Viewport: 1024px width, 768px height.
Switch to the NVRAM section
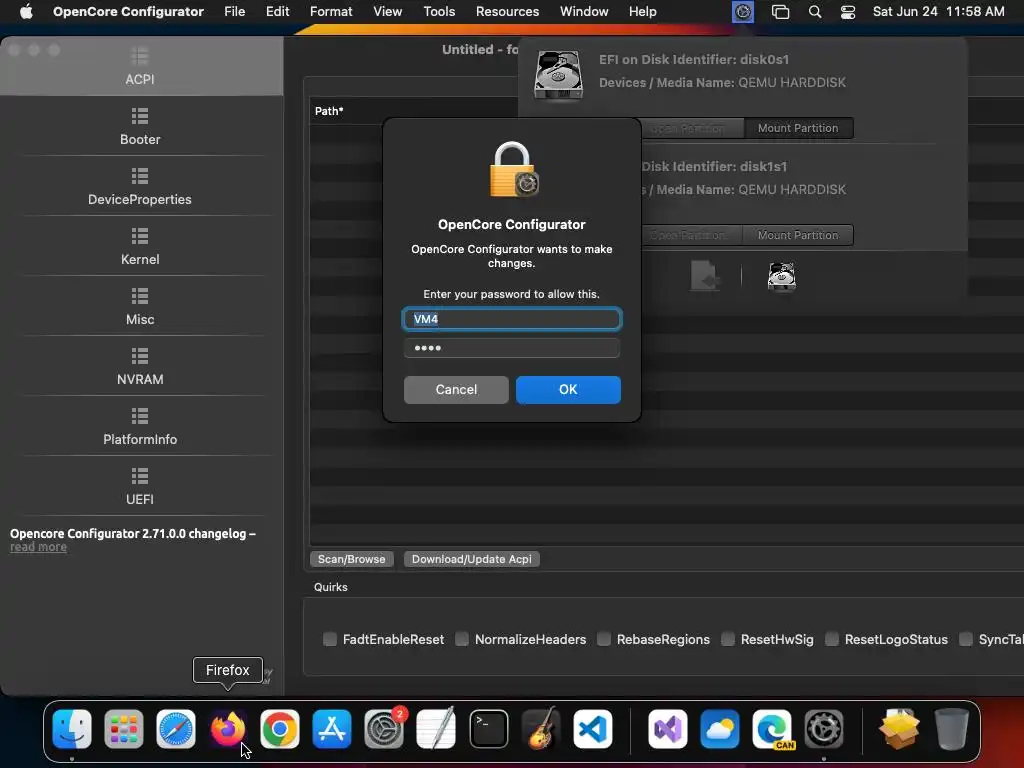(140, 368)
